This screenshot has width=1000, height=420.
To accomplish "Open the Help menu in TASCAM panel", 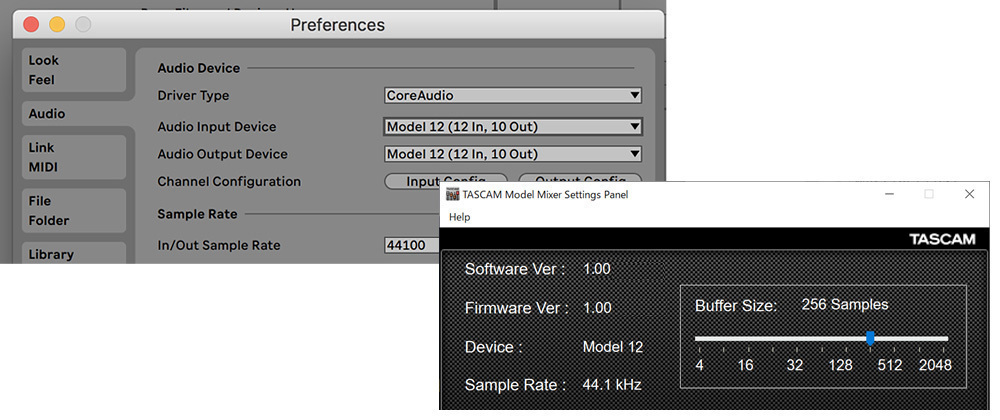I will click(x=459, y=217).
